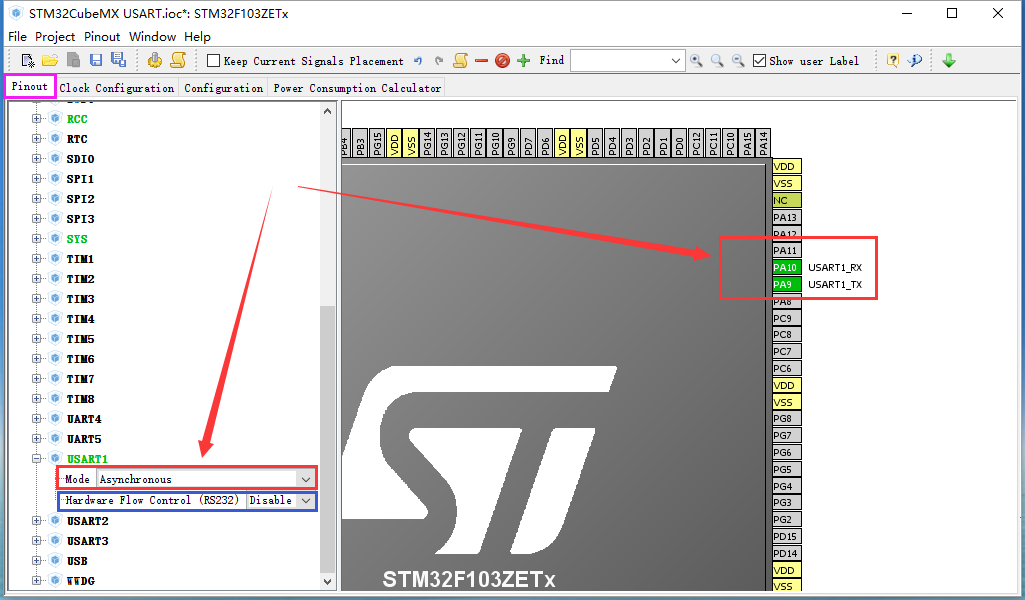The image size is (1025, 600).
Task: Save the project with the floppy icon
Action: pos(96,61)
